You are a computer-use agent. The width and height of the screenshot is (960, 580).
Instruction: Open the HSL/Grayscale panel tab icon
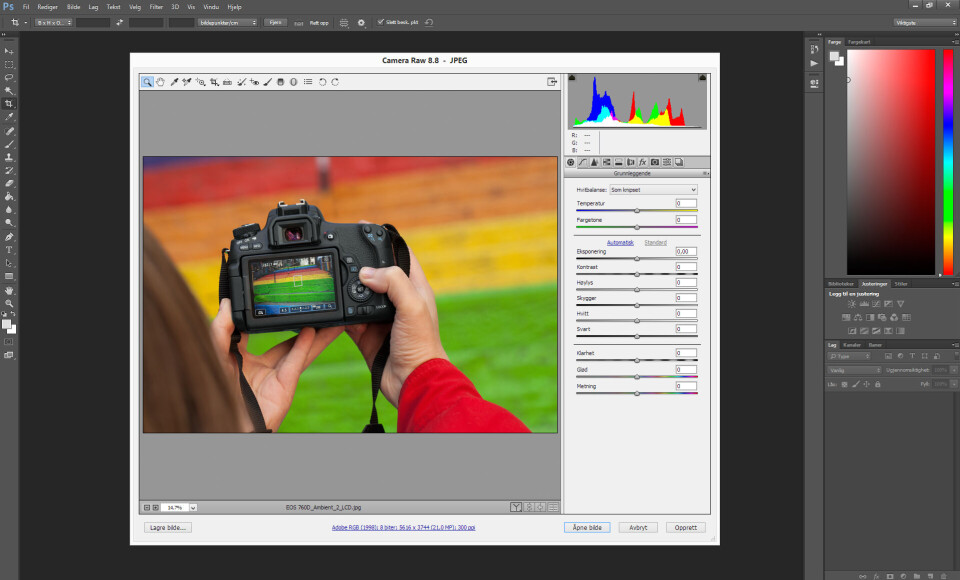[606, 162]
